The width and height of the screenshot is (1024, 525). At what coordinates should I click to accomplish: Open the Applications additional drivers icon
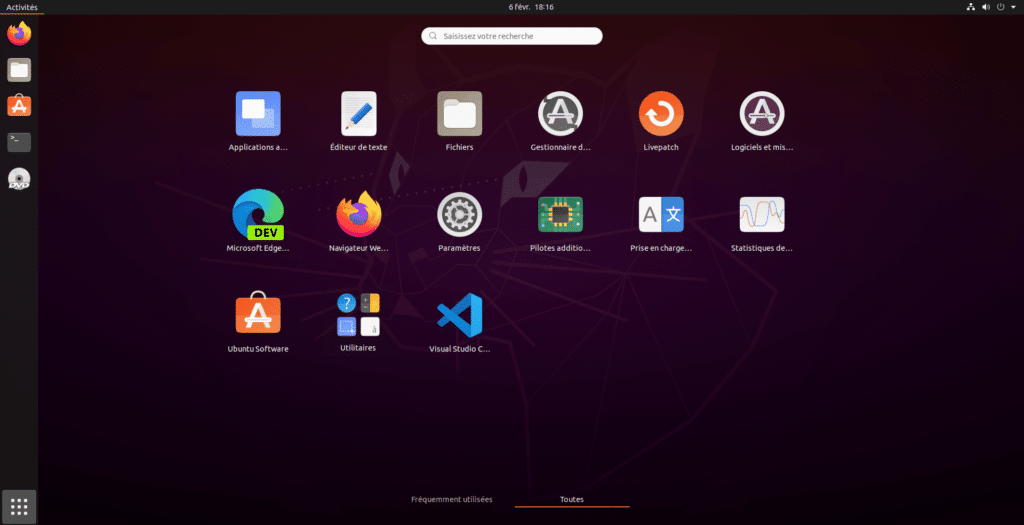(x=258, y=114)
